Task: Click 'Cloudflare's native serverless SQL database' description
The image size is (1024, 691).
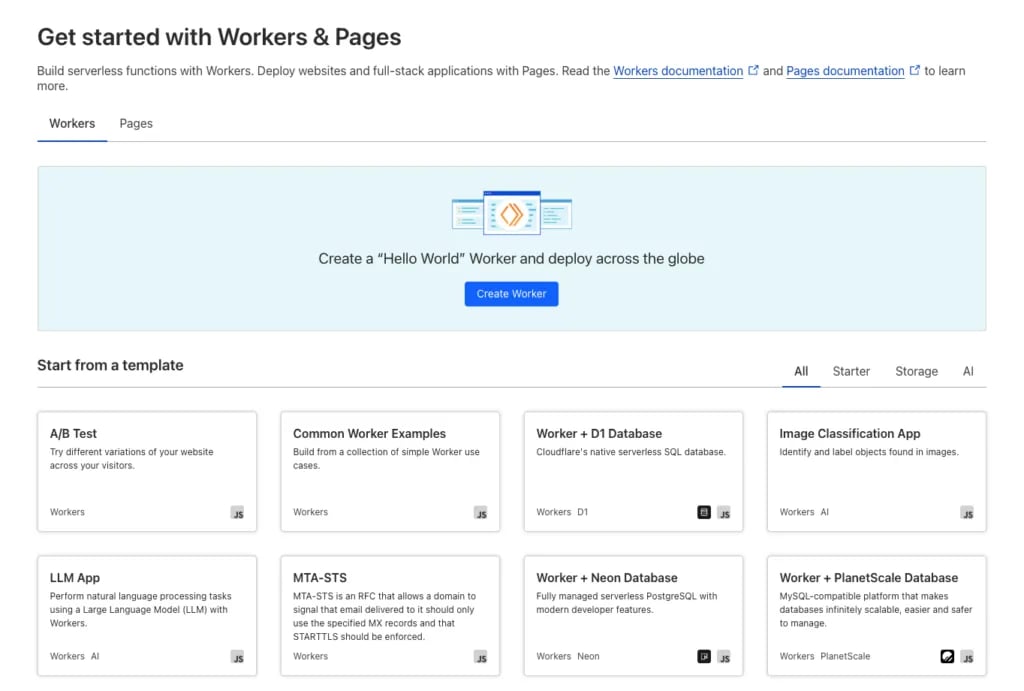Action: point(631,452)
